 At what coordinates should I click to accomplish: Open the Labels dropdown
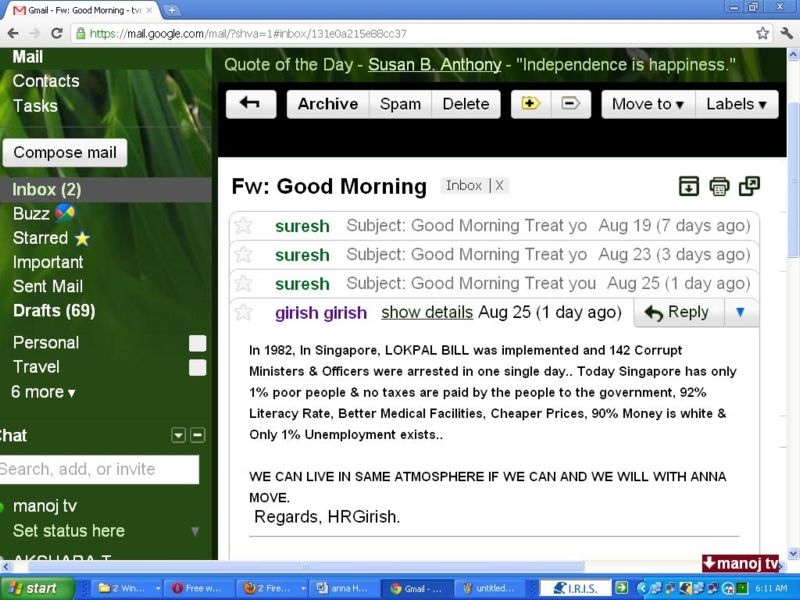pyautogui.click(x=736, y=104)
